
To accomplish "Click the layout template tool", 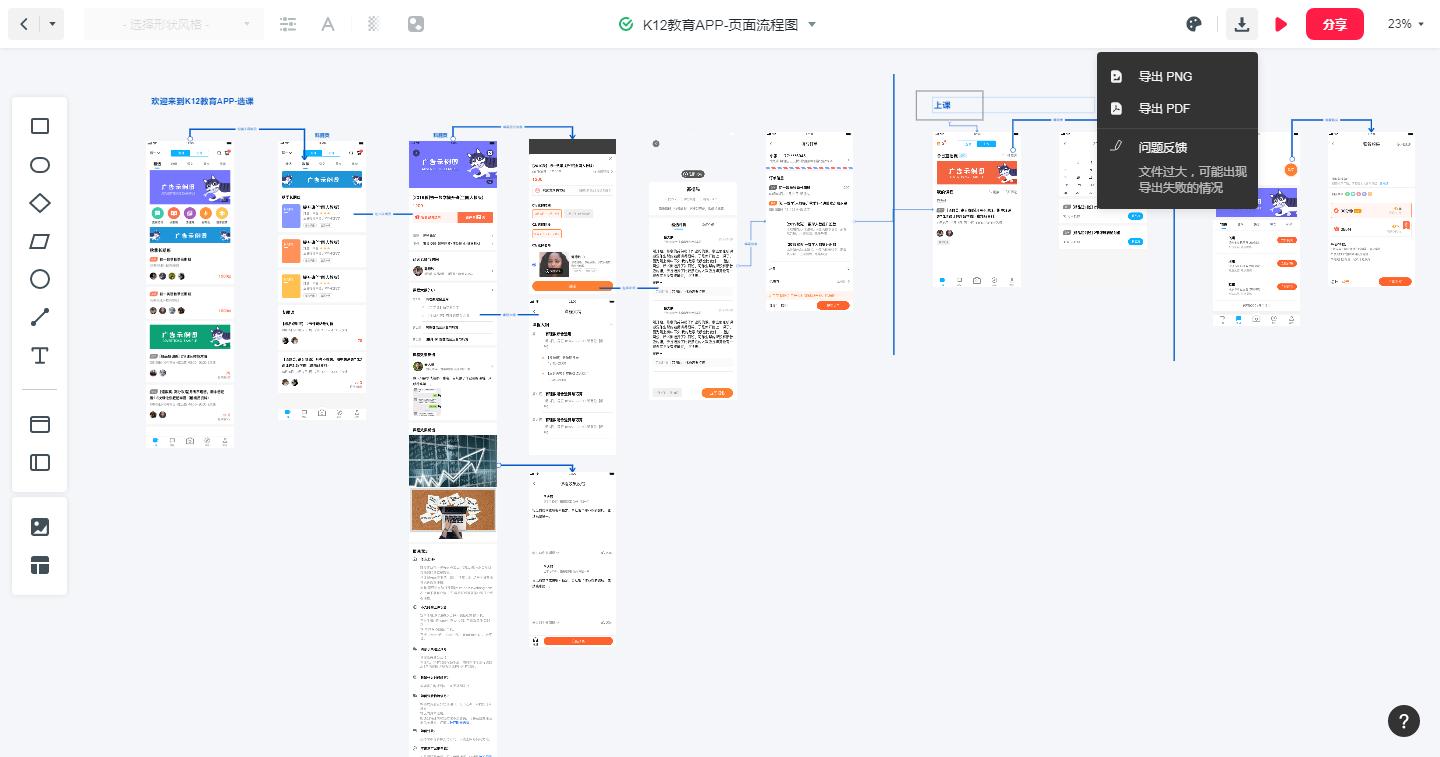I will (40, 566).
